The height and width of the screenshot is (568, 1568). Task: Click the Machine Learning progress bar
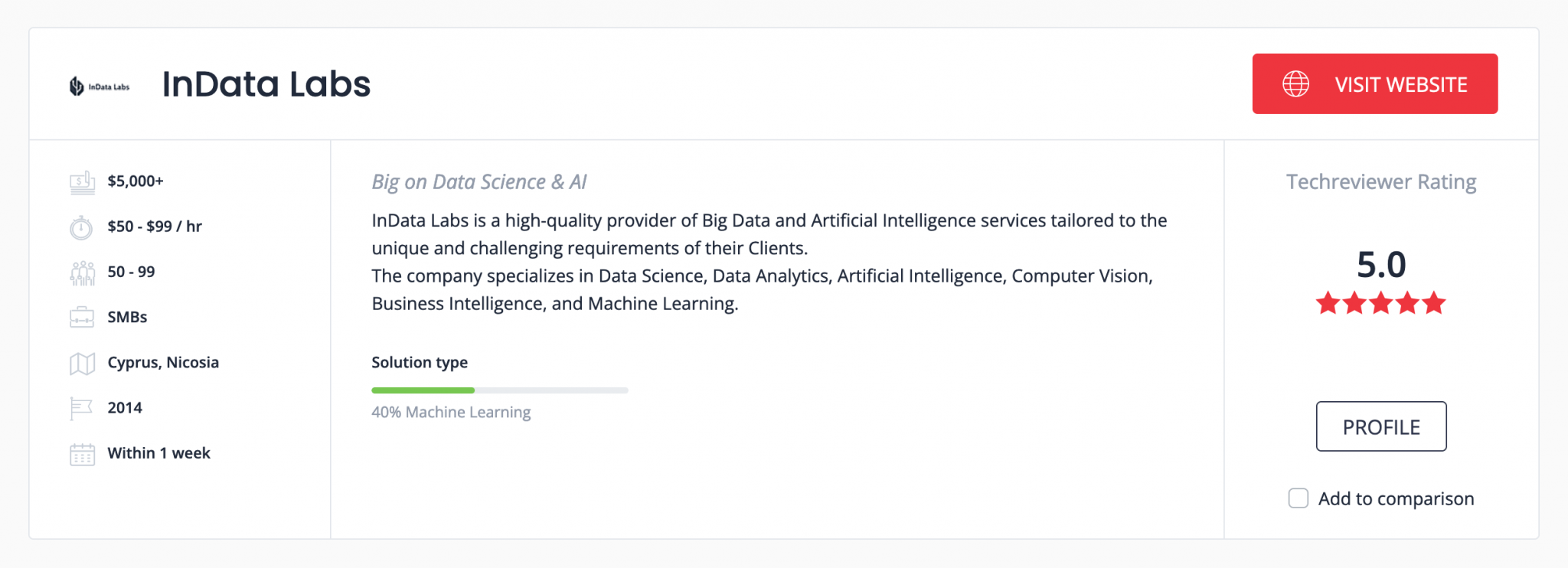pos(499,390)
